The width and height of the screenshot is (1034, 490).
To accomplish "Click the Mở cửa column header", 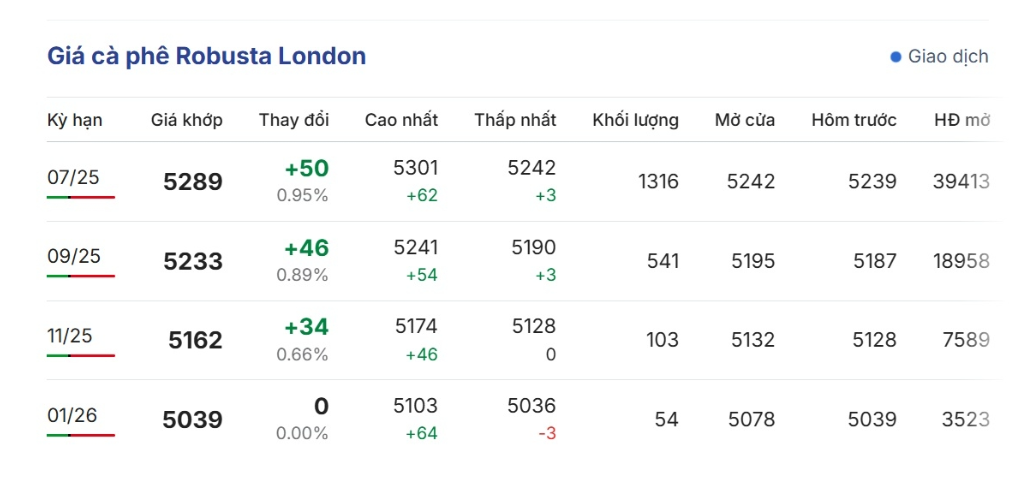I will 745,120.
